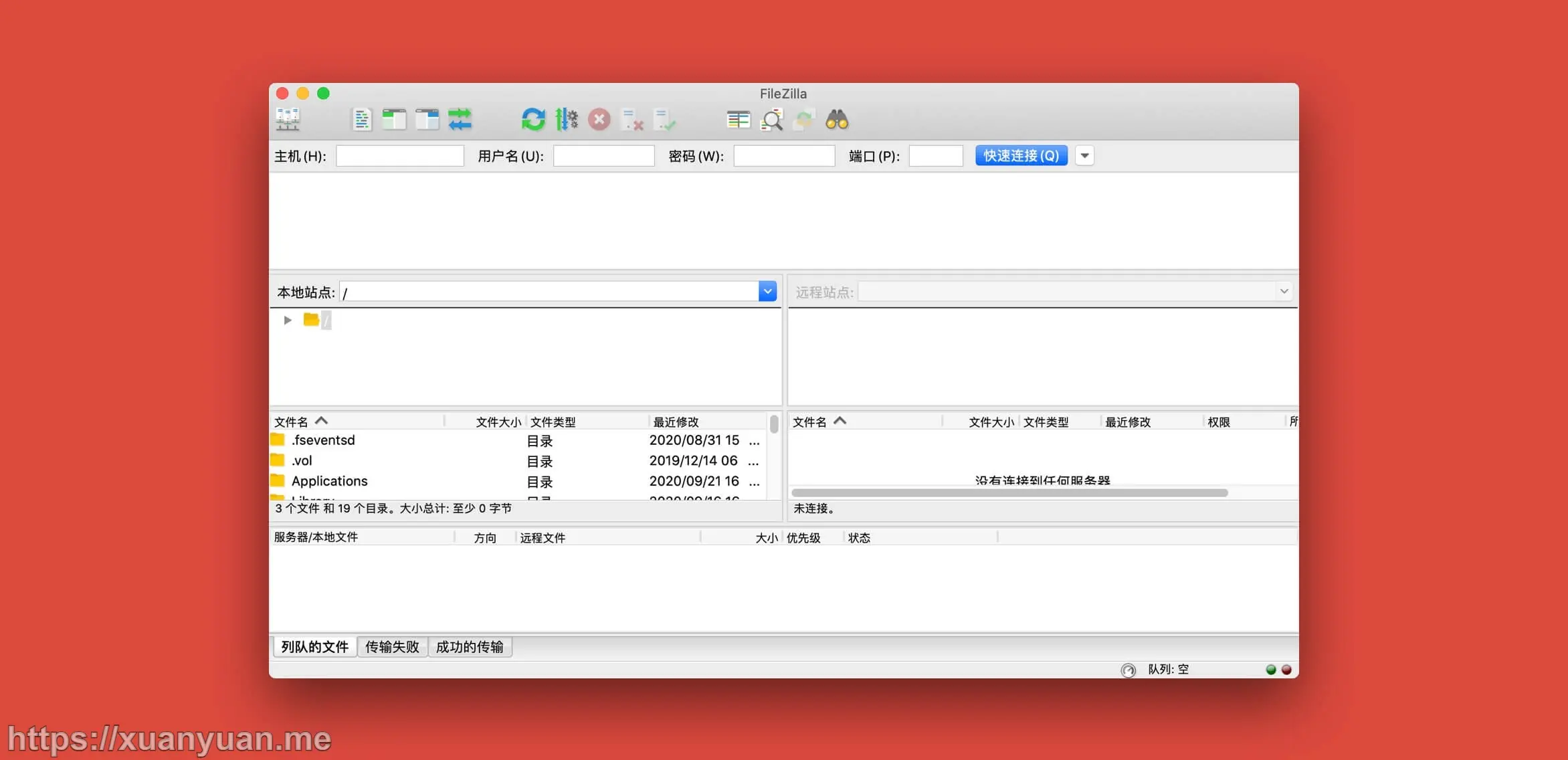Click the local status summary text

click(393, 508)
